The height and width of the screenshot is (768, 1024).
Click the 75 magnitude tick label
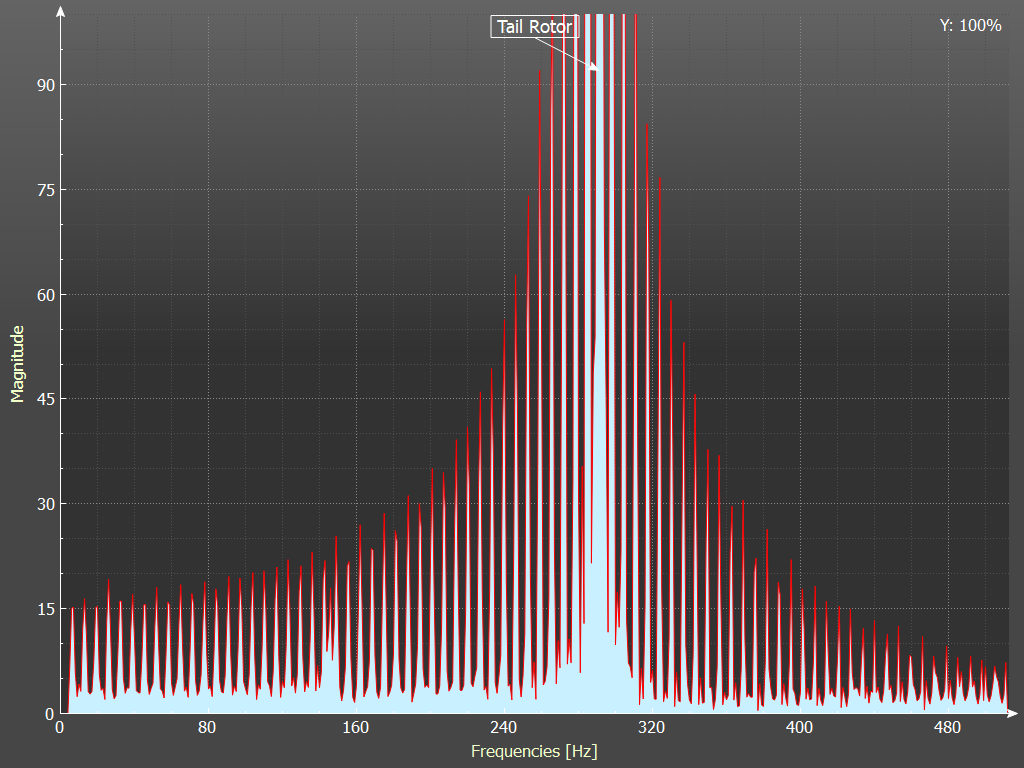pos(44,190)
